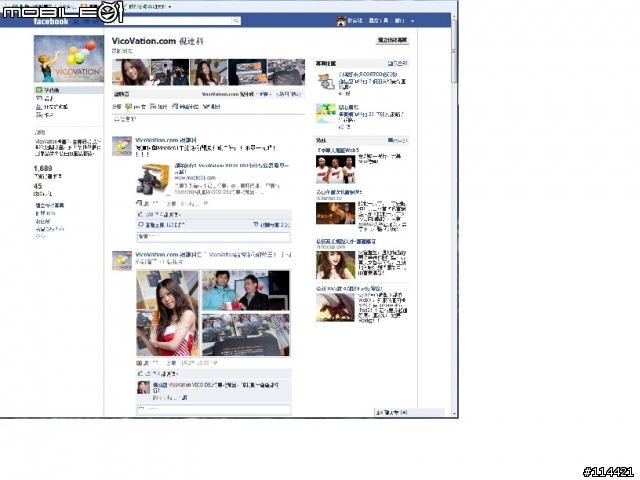Choose the VicoVation.com wall filter link

point(227,94)
